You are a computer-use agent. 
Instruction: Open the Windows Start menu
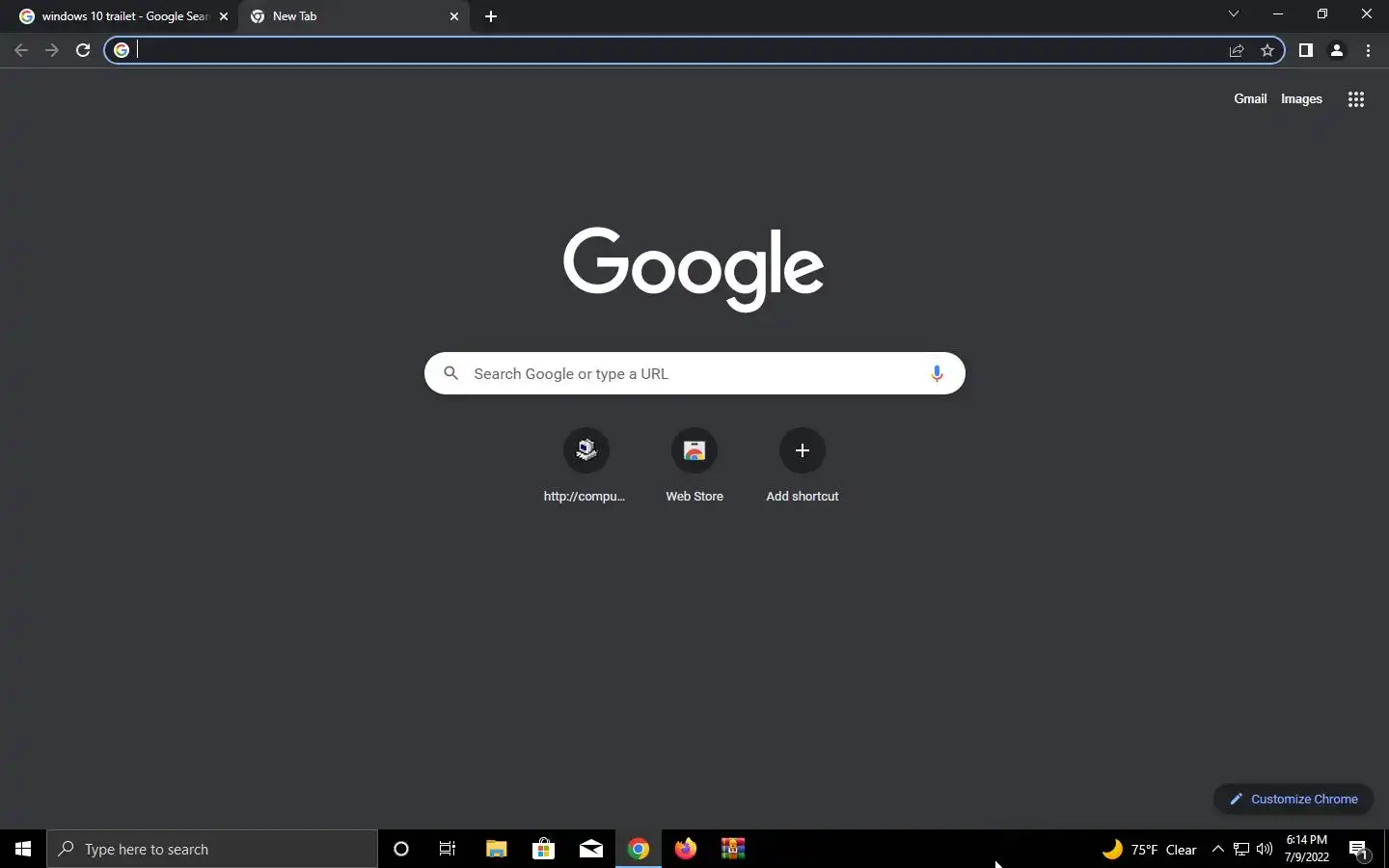(23, 849)
